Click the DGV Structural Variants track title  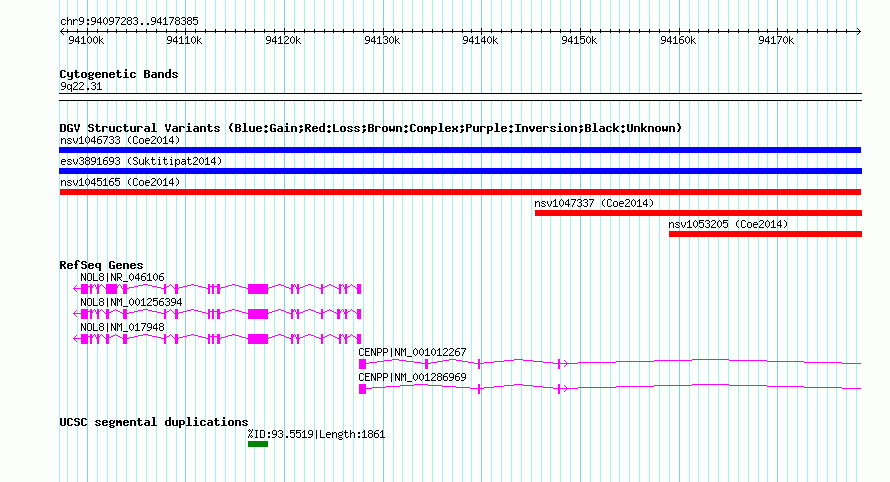371,128
